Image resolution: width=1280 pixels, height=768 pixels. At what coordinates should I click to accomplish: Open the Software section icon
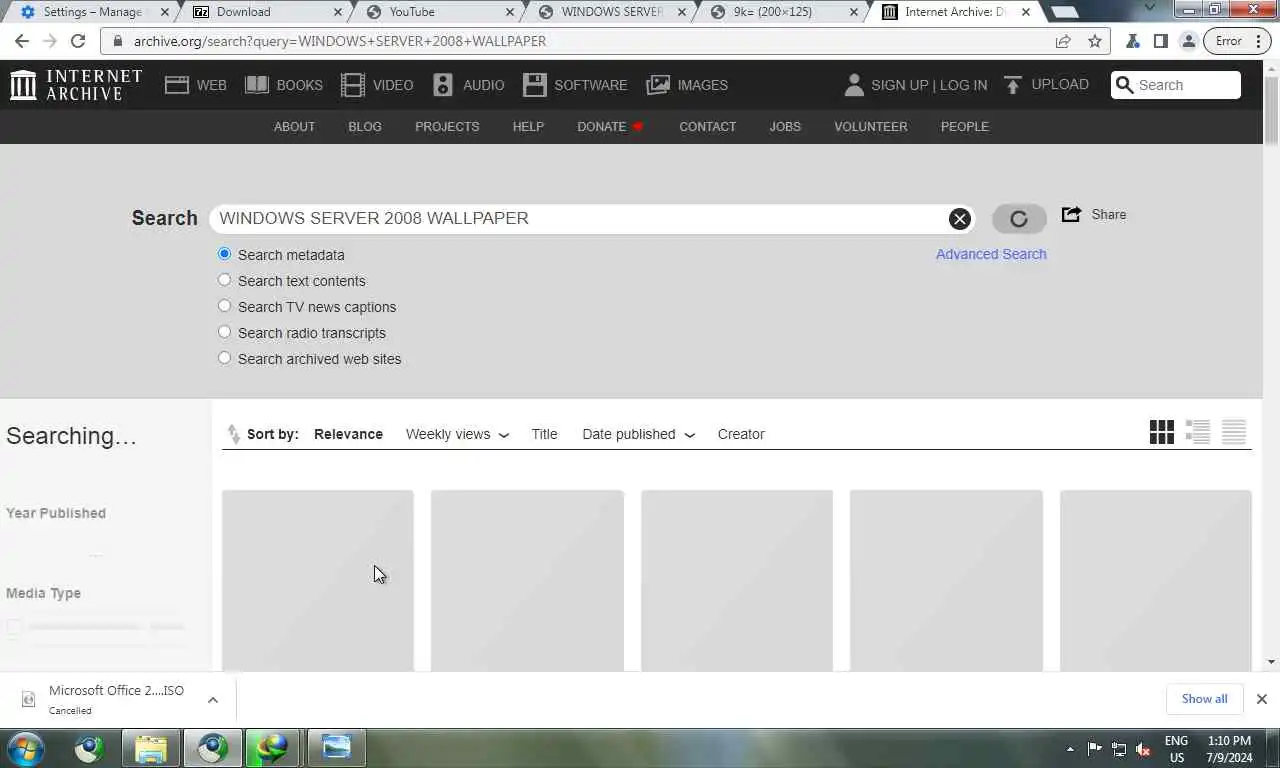[x=535, y=85]
